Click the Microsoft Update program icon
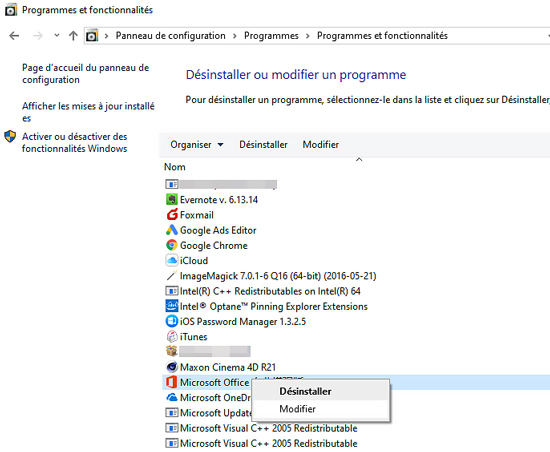The height and width of the screenshot is (452, 550). (x=172, y=413)
